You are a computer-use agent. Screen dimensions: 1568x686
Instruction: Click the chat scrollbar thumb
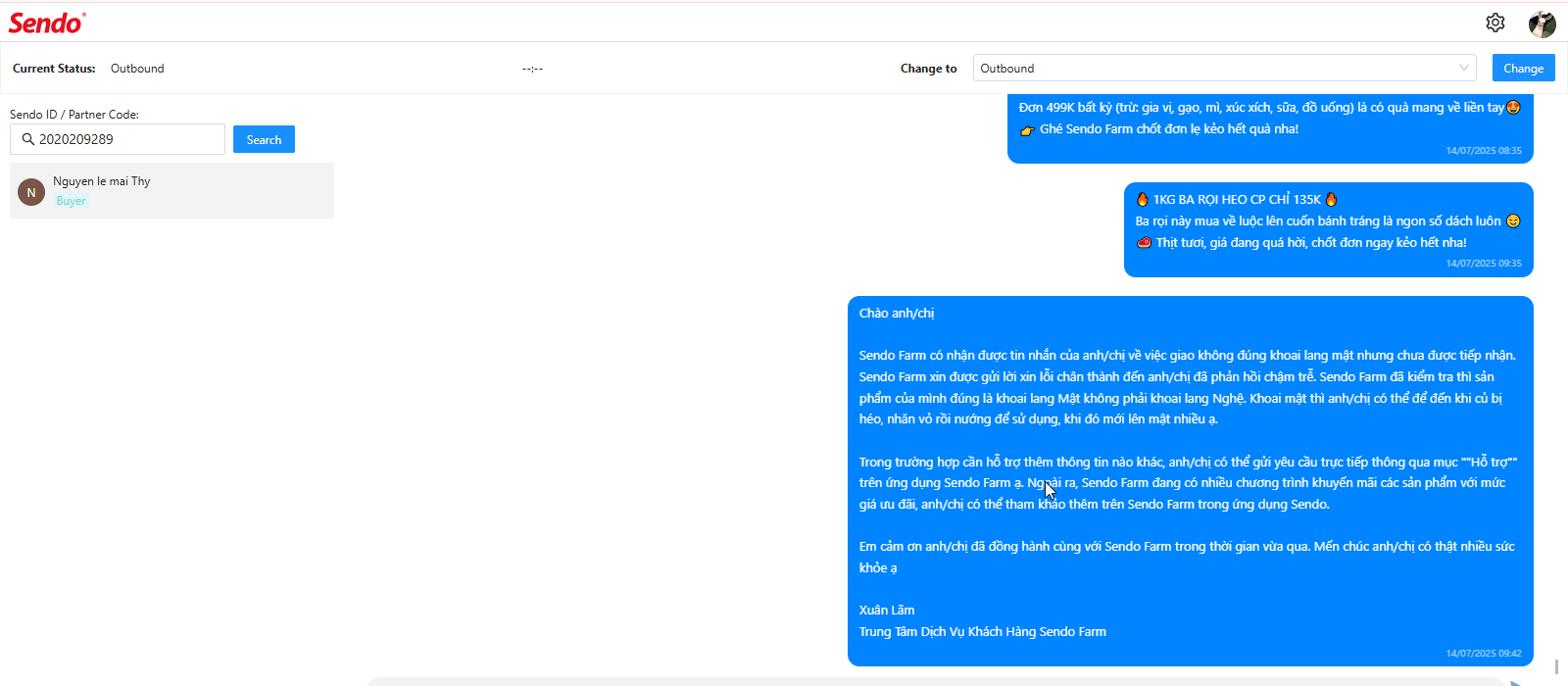coord(1556,666)
